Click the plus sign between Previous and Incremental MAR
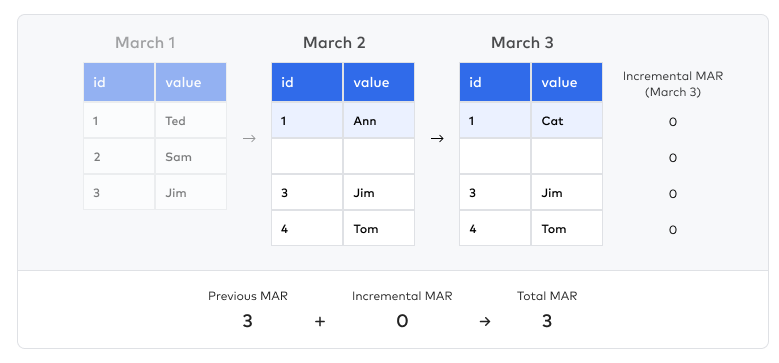The height and width of the screenshot is (363, 779). click(319, 322)
